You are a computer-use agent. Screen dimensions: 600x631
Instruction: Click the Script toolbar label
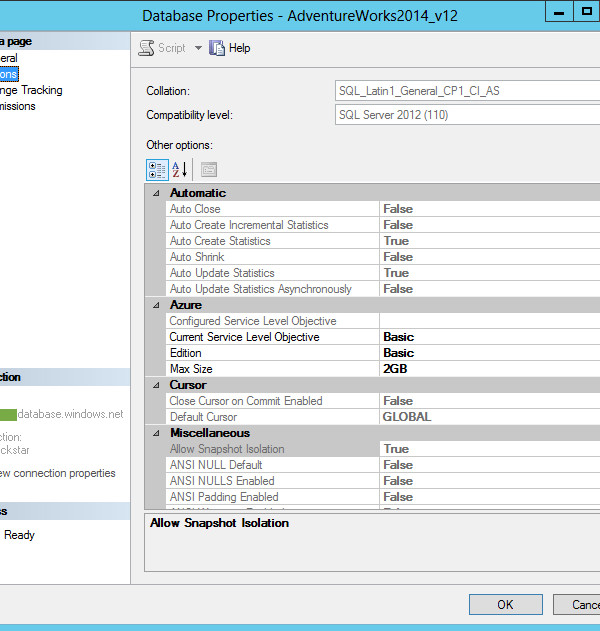(172, 48)
